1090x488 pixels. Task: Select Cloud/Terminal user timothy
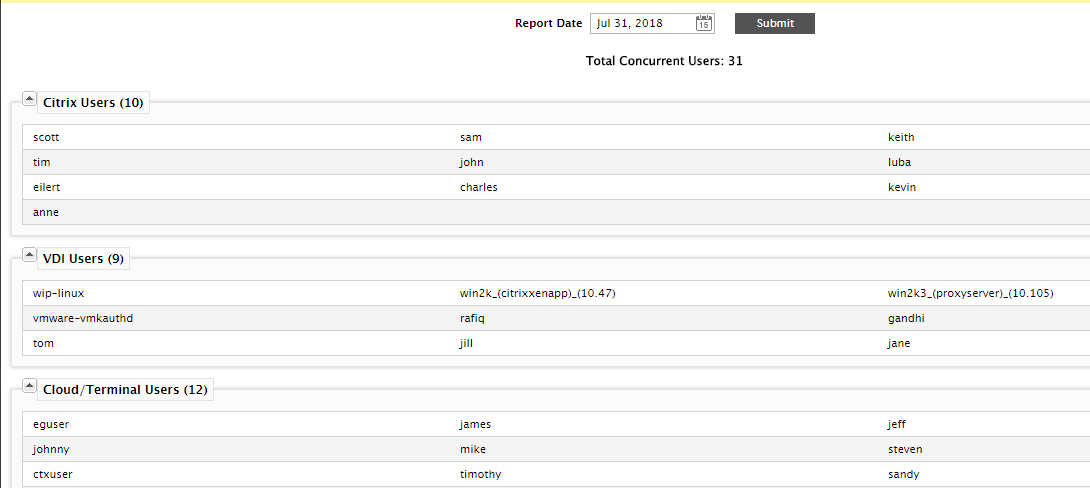click(x=480, y=474)
